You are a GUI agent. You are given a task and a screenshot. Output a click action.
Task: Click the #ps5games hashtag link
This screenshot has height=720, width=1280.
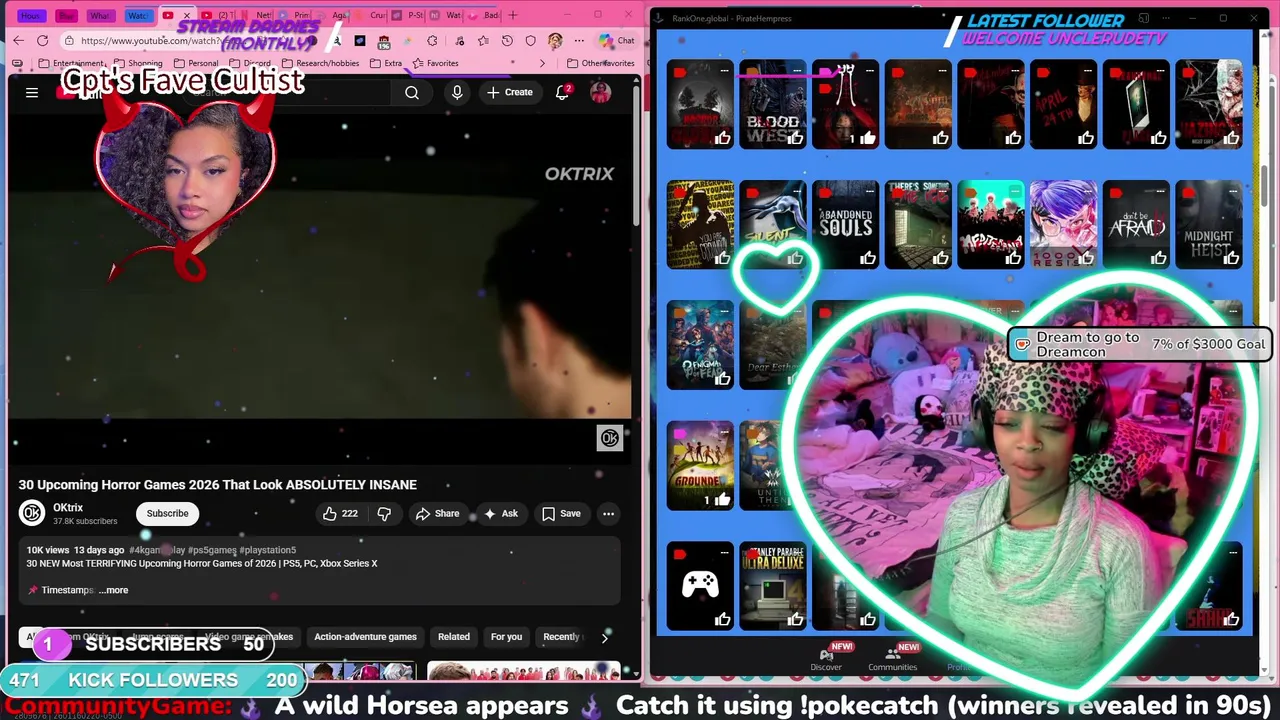click(x=212, y=550)
